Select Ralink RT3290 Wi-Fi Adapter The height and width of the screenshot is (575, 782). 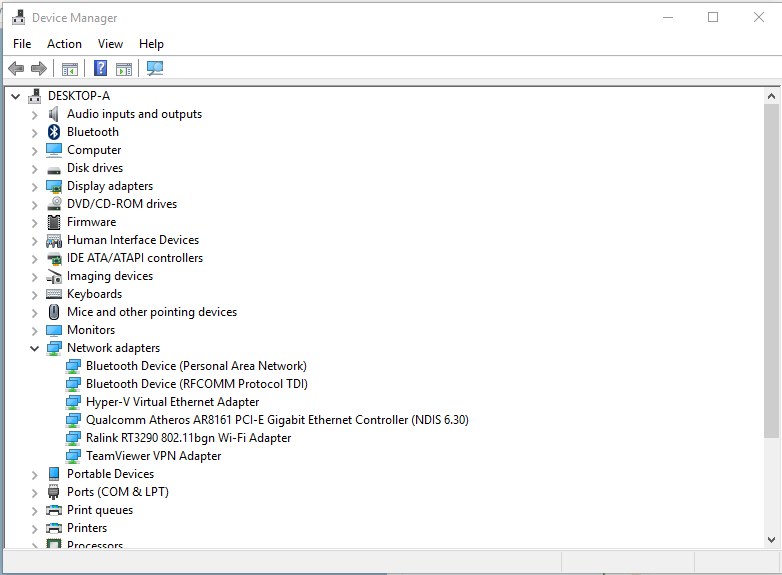coord(189,438)
